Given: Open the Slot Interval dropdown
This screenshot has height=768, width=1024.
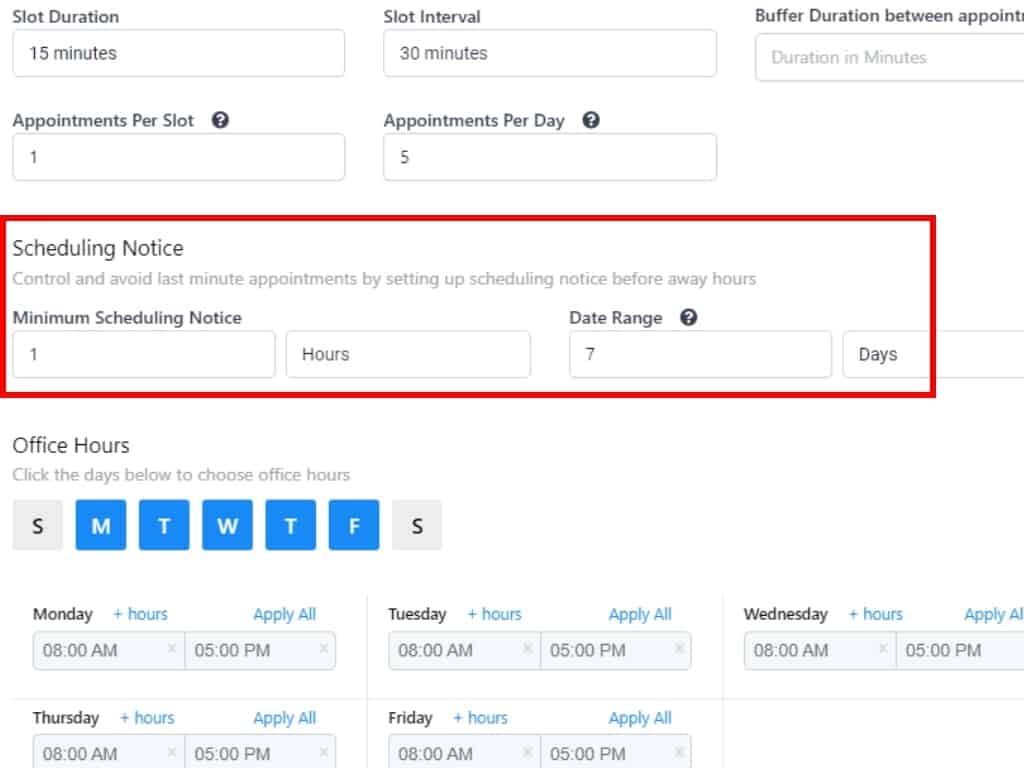Looking at the screenshot, I should [549, 53].
